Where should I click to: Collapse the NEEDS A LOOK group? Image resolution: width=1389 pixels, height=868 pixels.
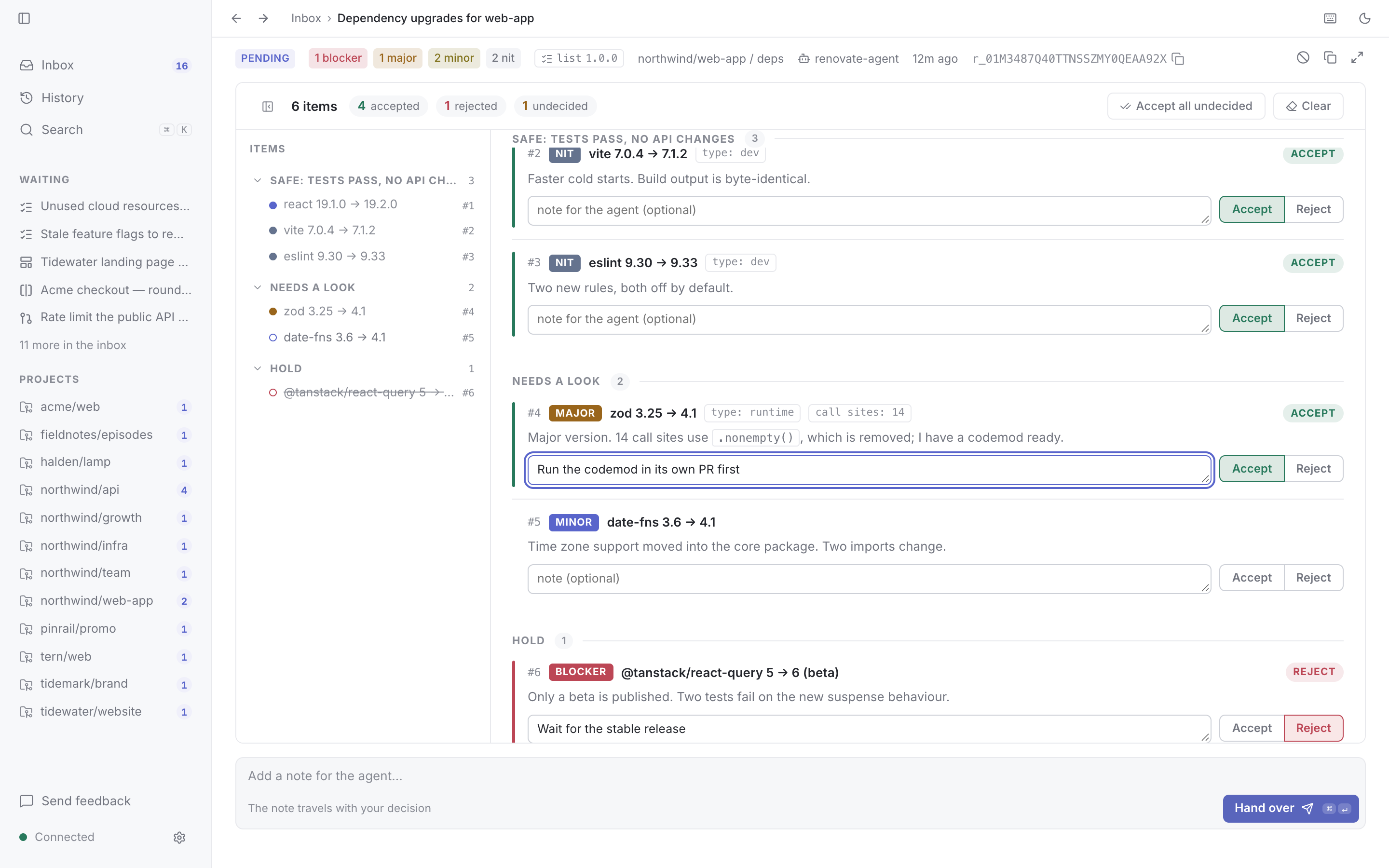[x=258, y=287]
